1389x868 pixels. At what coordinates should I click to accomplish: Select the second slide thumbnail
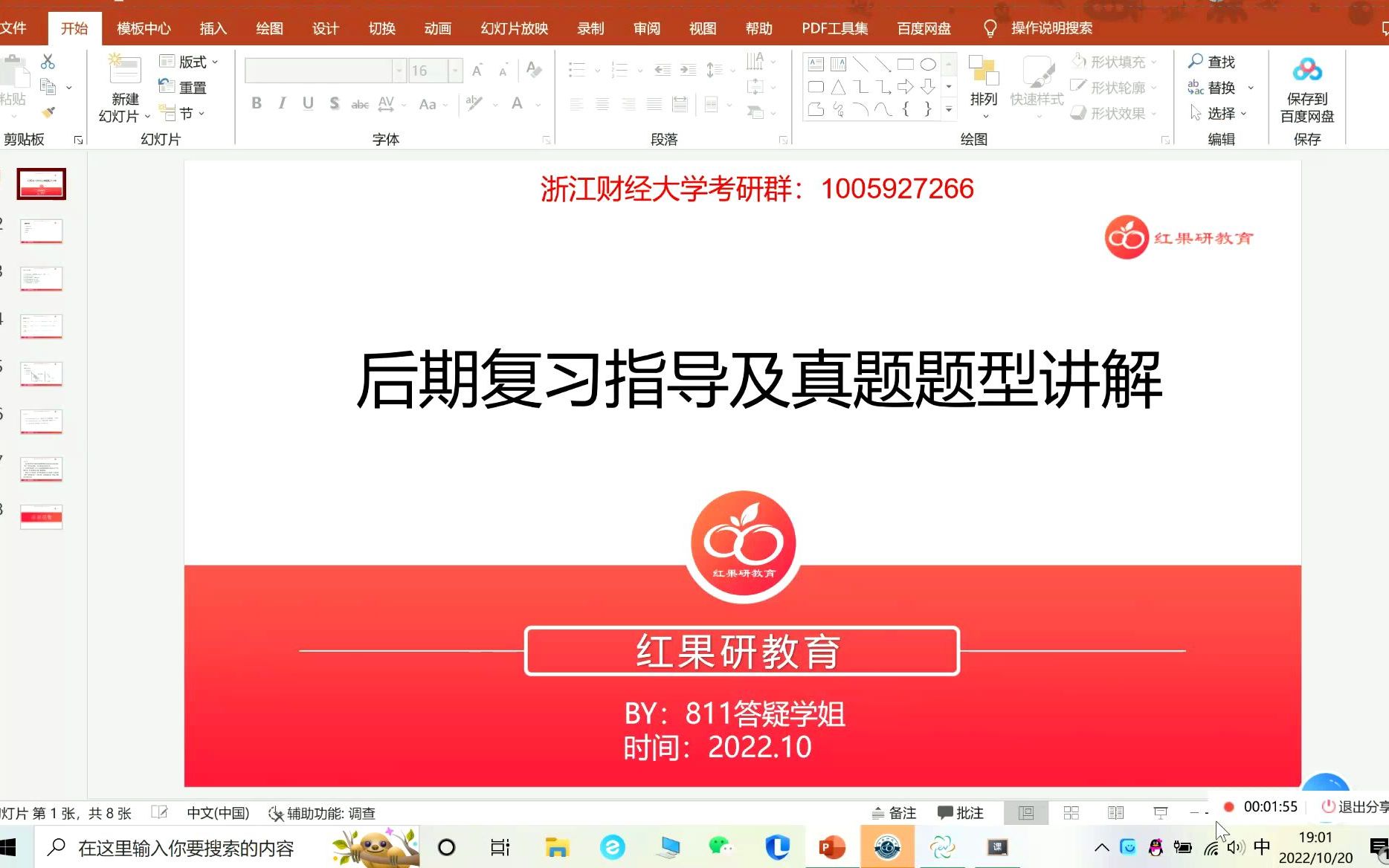pos(42,231)
